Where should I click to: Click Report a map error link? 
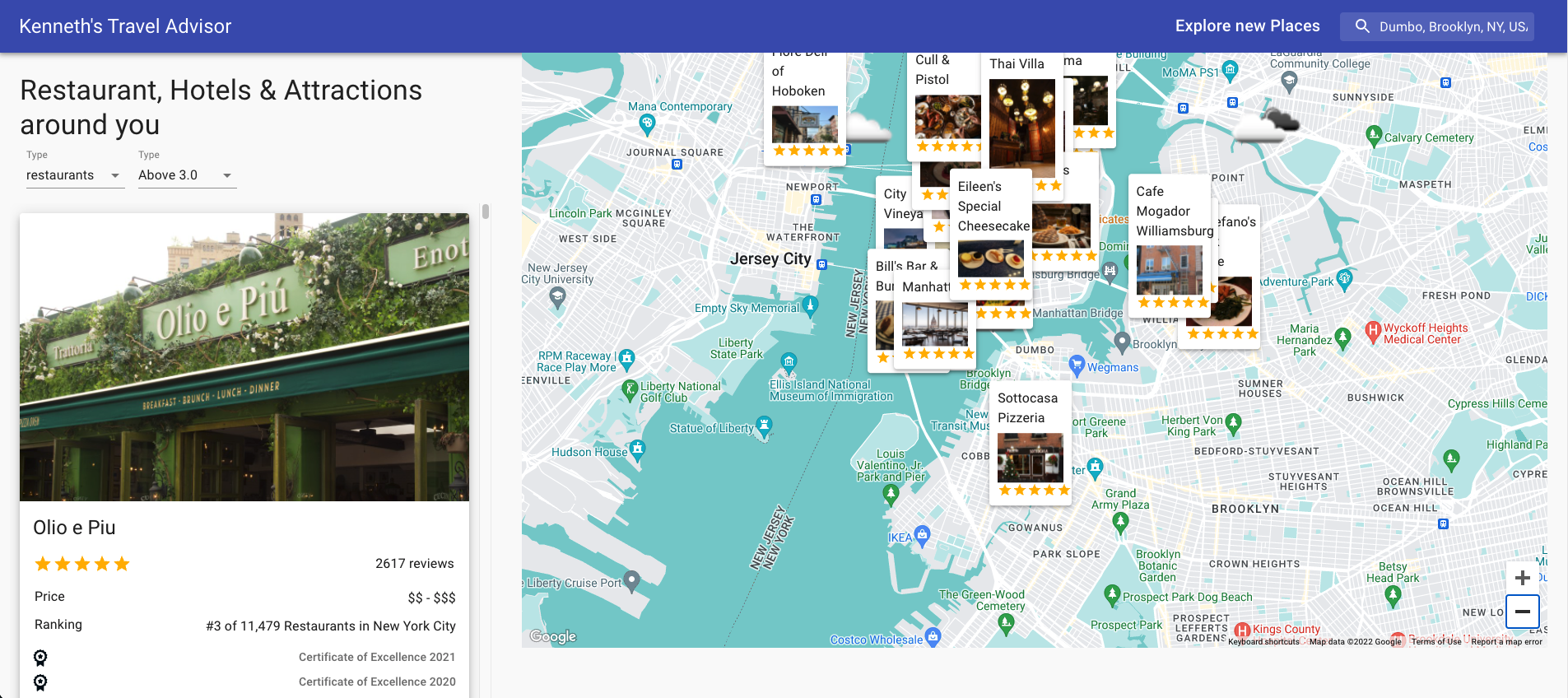click(x=1507, y=642)
